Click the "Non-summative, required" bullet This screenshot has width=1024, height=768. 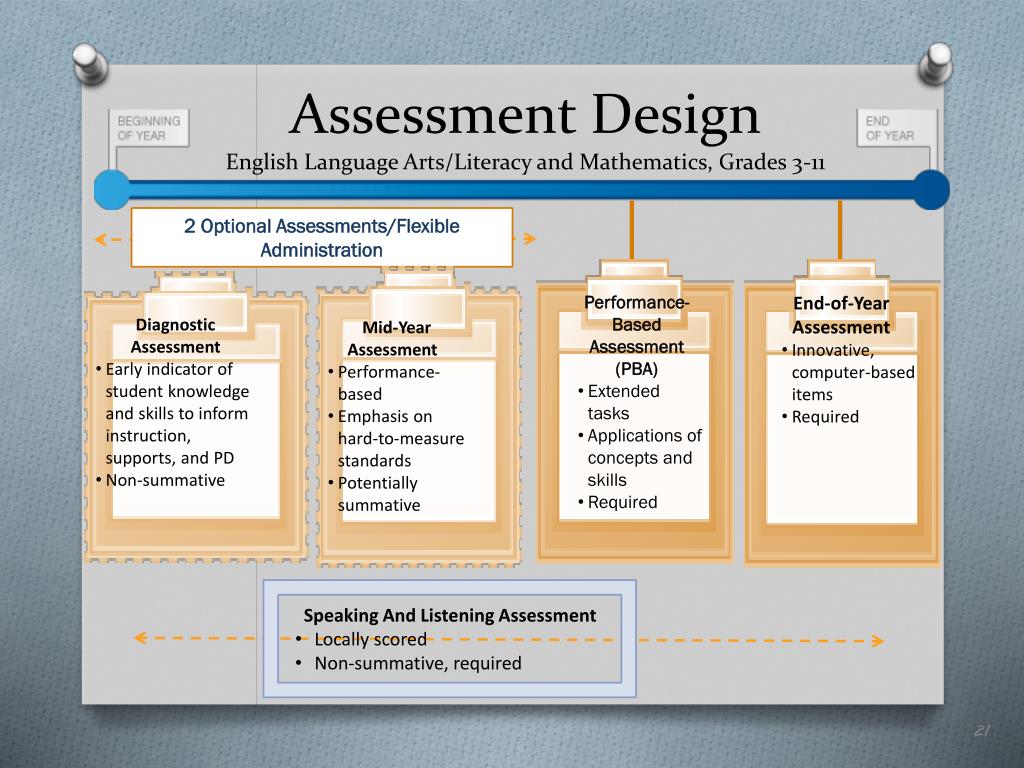point(408,664)
